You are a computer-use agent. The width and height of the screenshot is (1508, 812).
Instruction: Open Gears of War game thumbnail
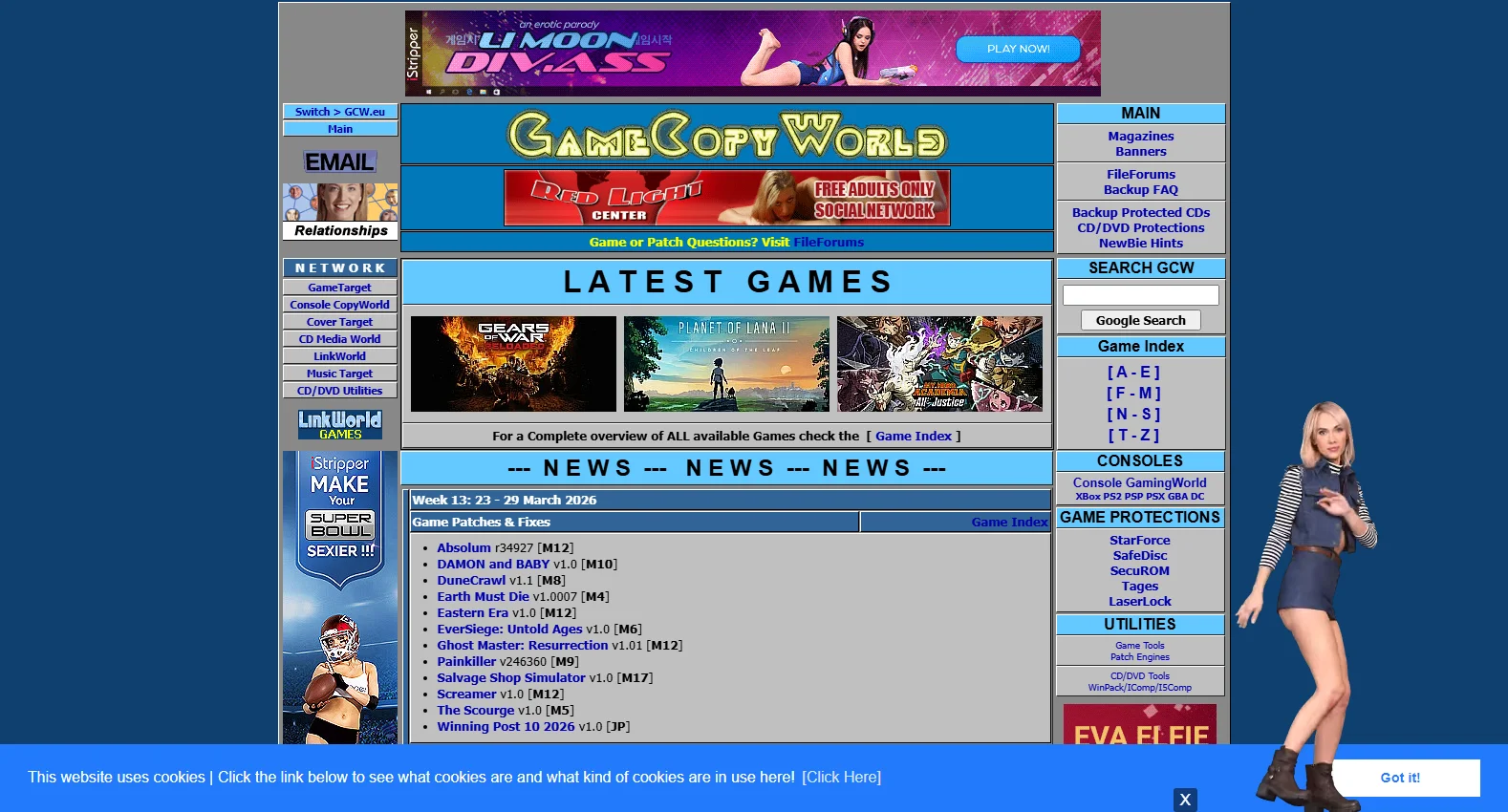[x=513, y=364]
